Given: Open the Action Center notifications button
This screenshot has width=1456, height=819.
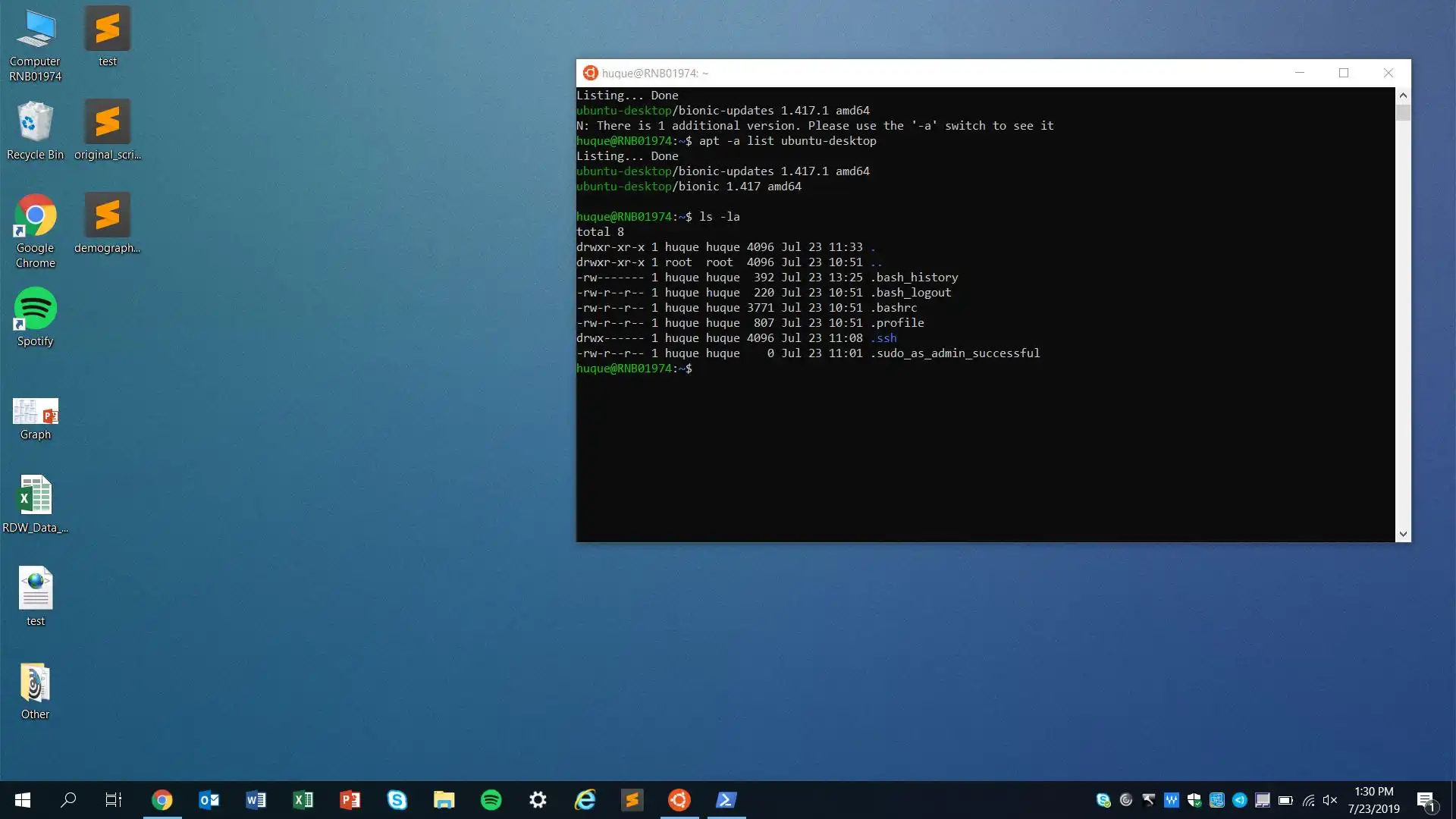Looking at the screenshot, I should pos(1426,800).
